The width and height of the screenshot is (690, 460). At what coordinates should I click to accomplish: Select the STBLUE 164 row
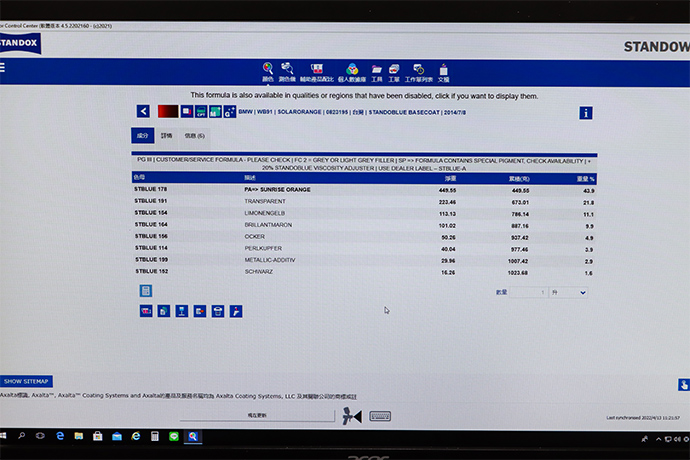pyautogui.click(x=364, y=225)
